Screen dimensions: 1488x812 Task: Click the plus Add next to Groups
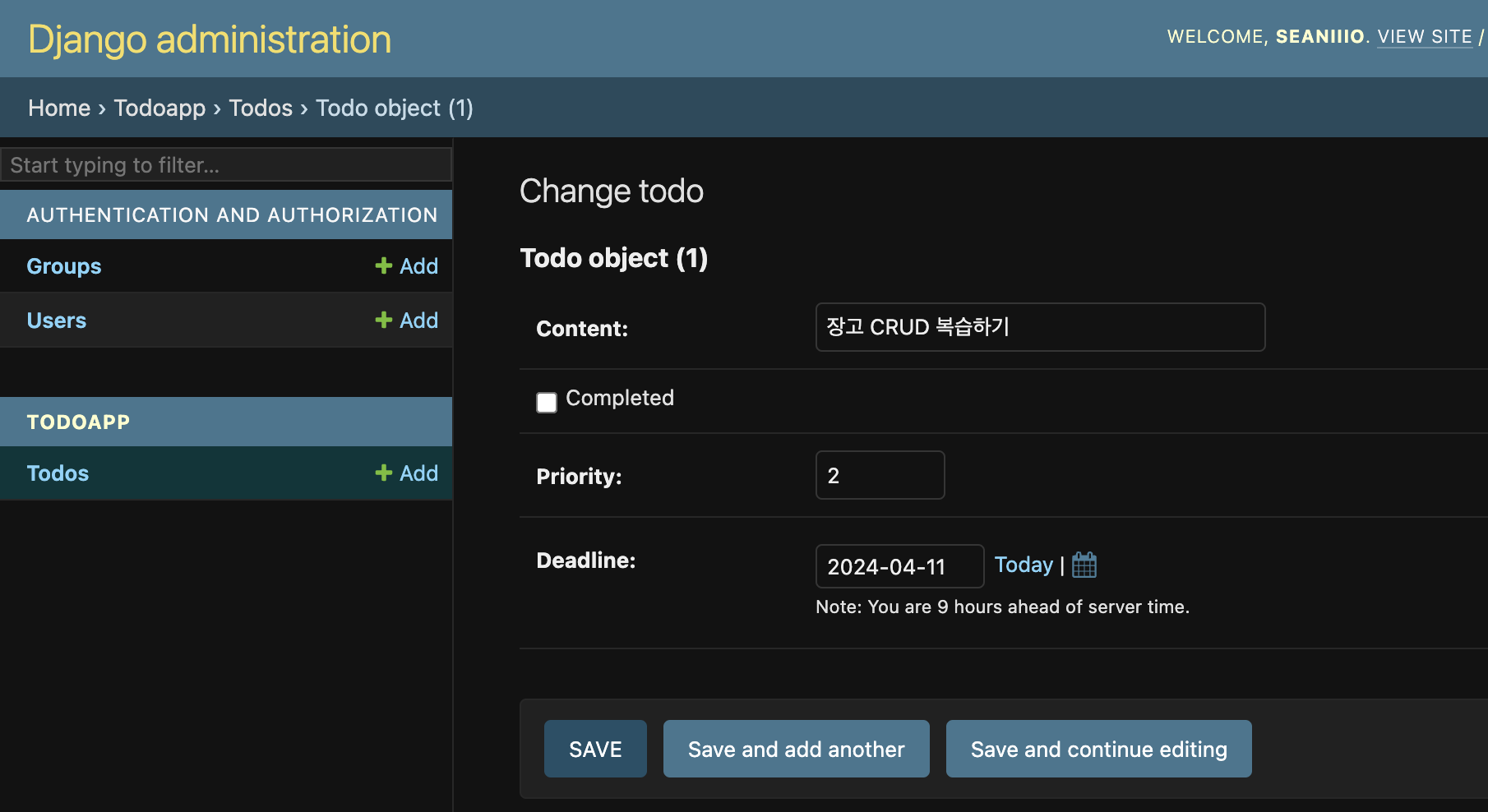tap(407, 266)
